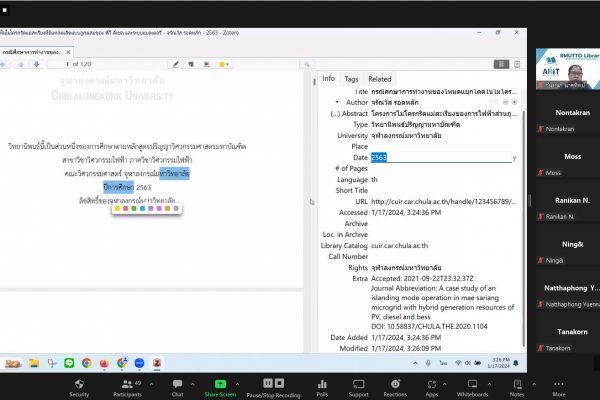Switch to the Info tab
600x400 pixels.
click(x=328, y=78)
